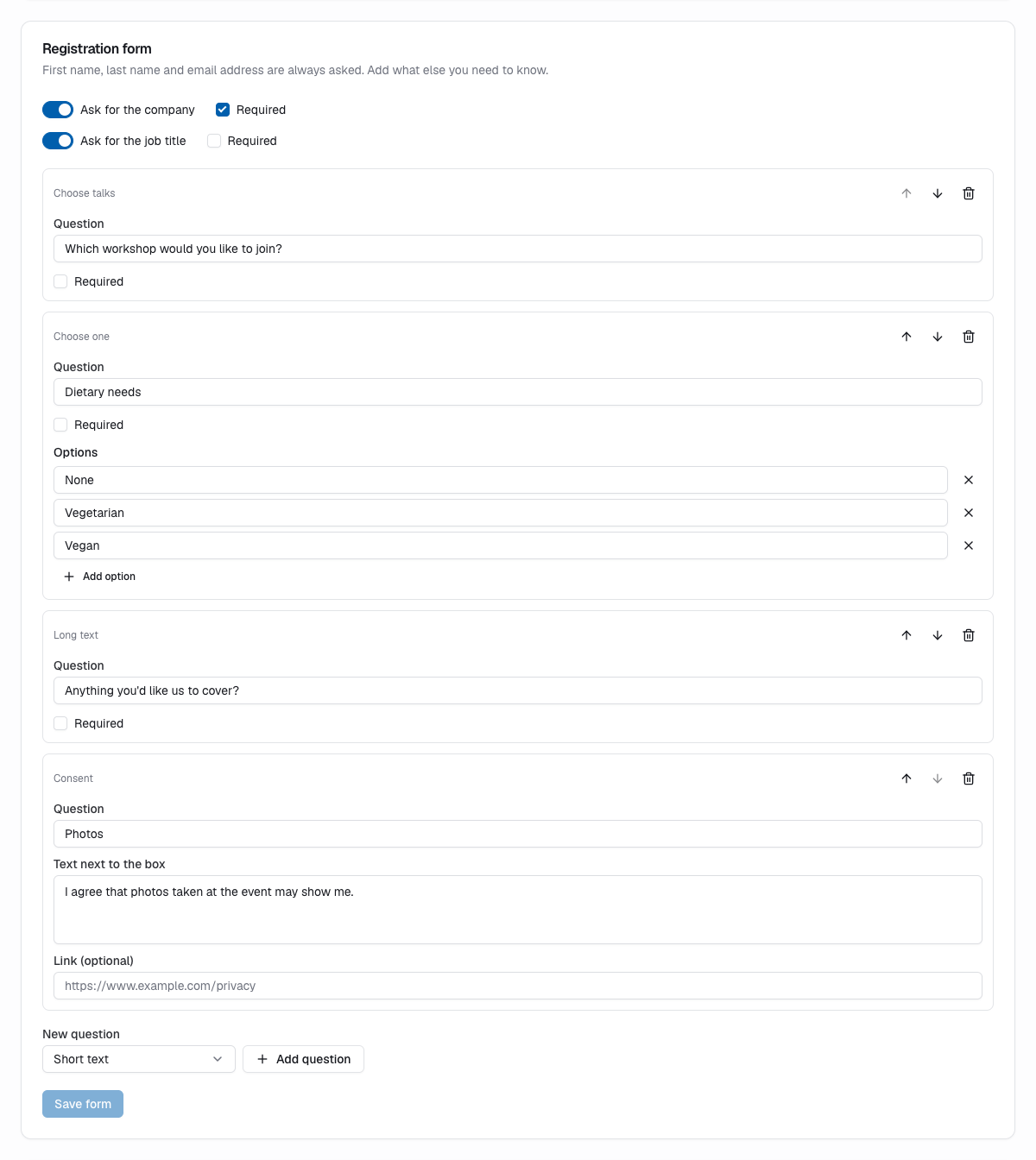1036x1160 pixels.
Task: Mark the Dietary needs question as Required
Action: [x=60, y=425]
